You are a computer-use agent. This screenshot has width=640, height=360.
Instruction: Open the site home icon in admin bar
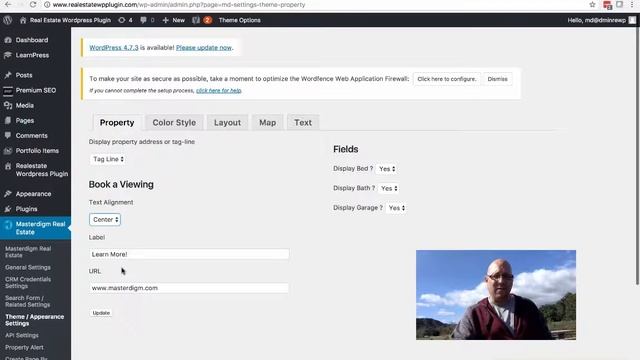coord(23,20)
